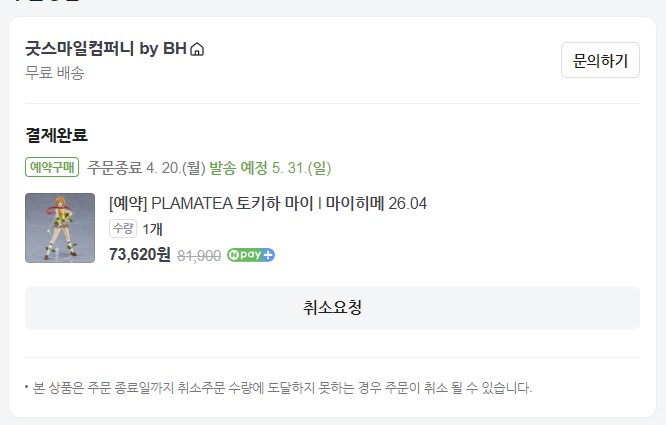Click the 수량 label badge
The height and width of the screenshot is (425, 666).
pyautogui.click(x=123, y=229)
